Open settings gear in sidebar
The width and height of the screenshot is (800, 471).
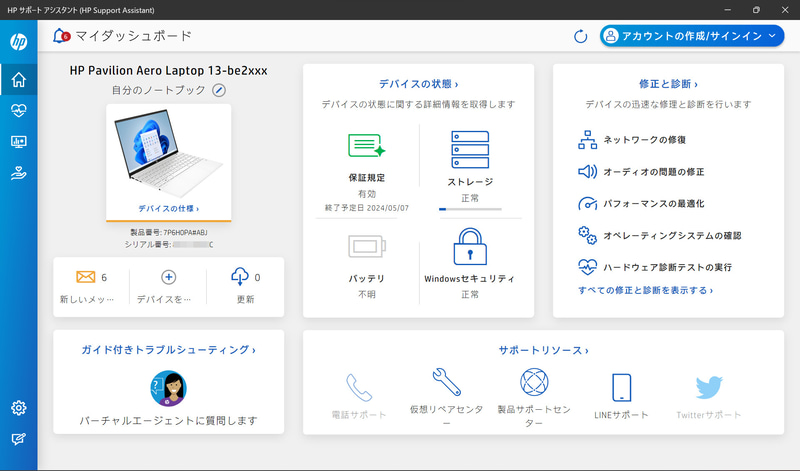tap(19, 408)
